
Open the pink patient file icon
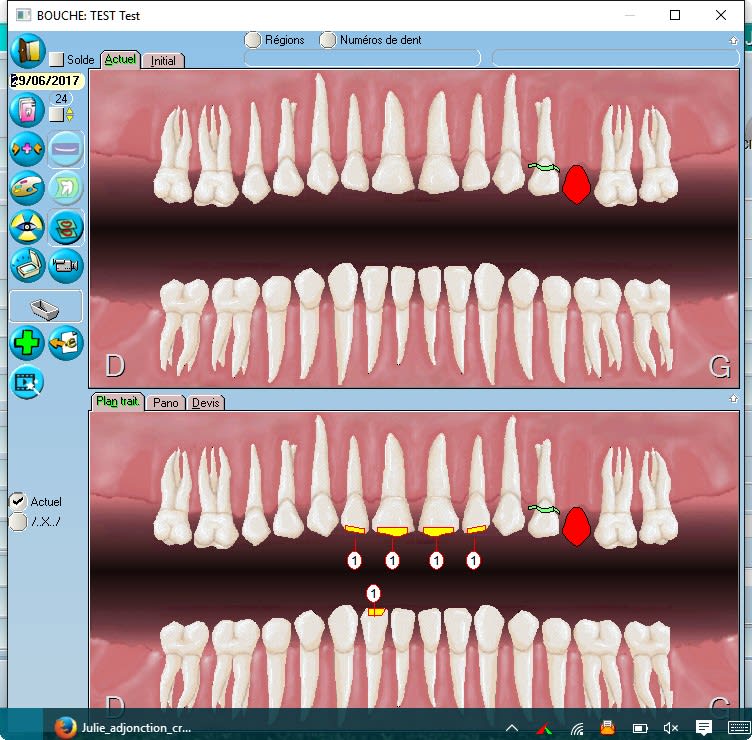27,109
